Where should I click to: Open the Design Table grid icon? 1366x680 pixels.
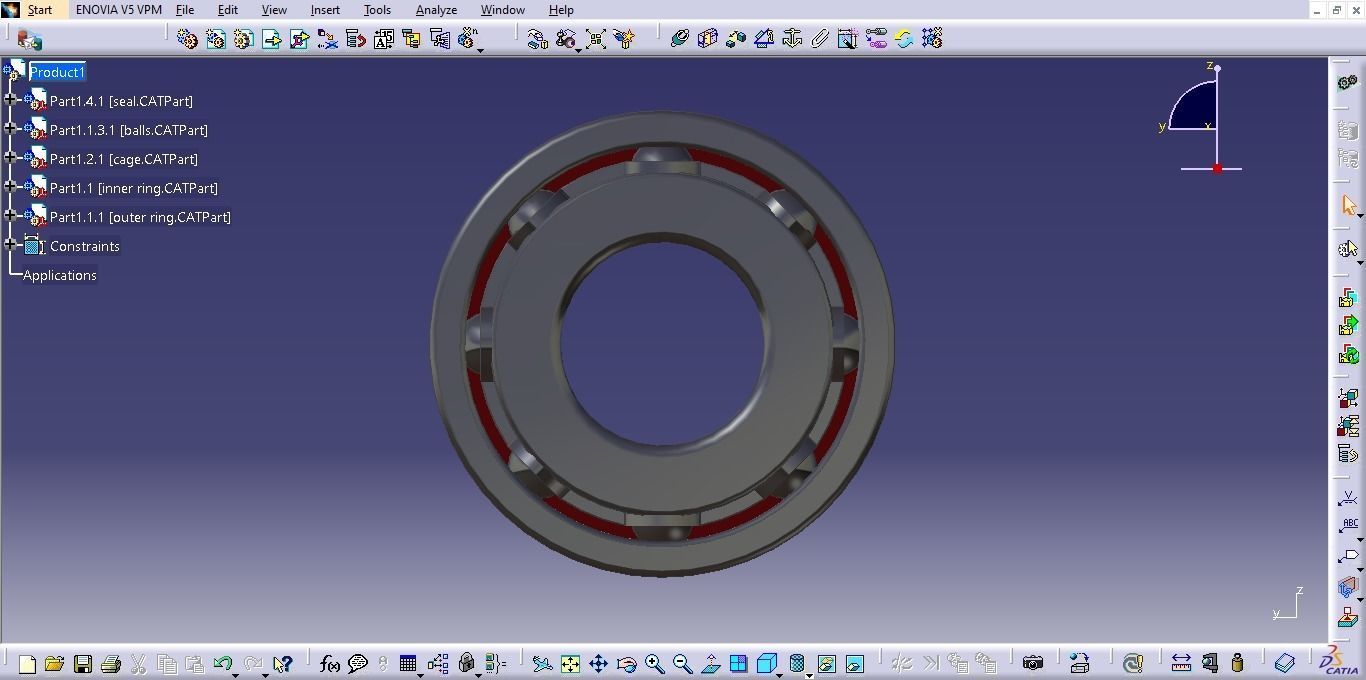coord(407,664)
